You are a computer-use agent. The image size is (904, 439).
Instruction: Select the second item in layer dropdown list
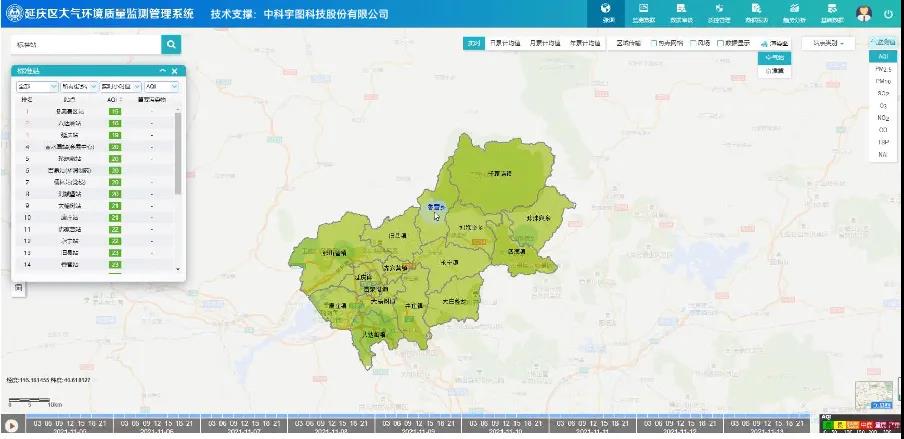[774, 71]
